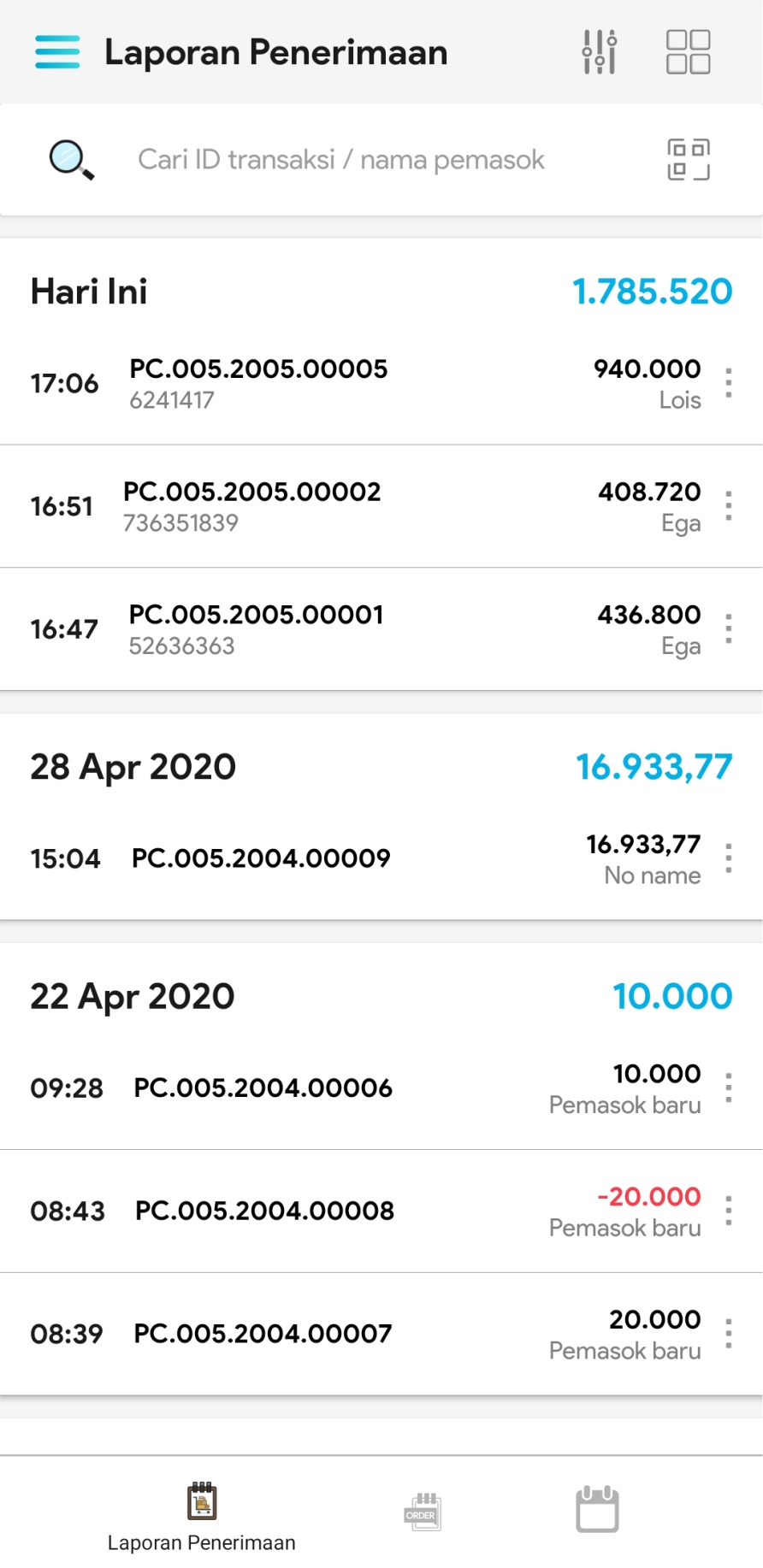Image resolution: width=763 pixels, height=1568 pixels.
Task: Tap the magnifying glass search icon
Action: [71, 160]
